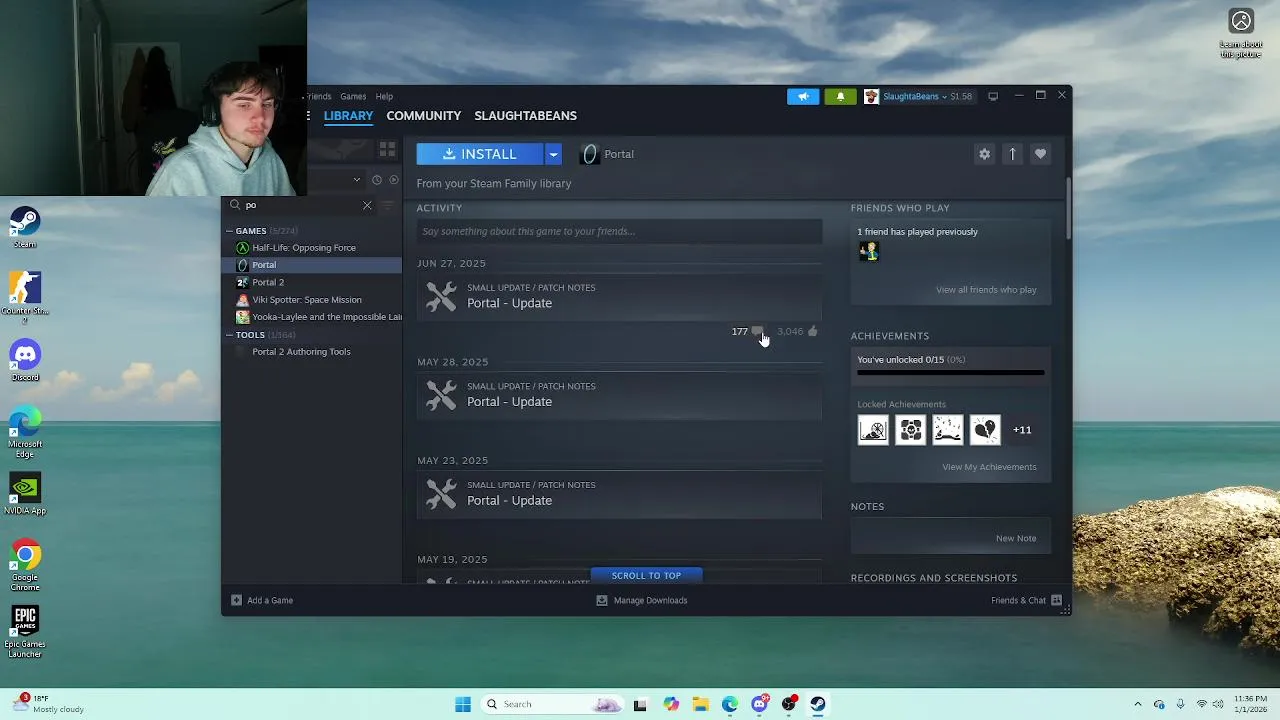
Task: Show the +11 remaining locked achievements
Action: [1022, 430]
